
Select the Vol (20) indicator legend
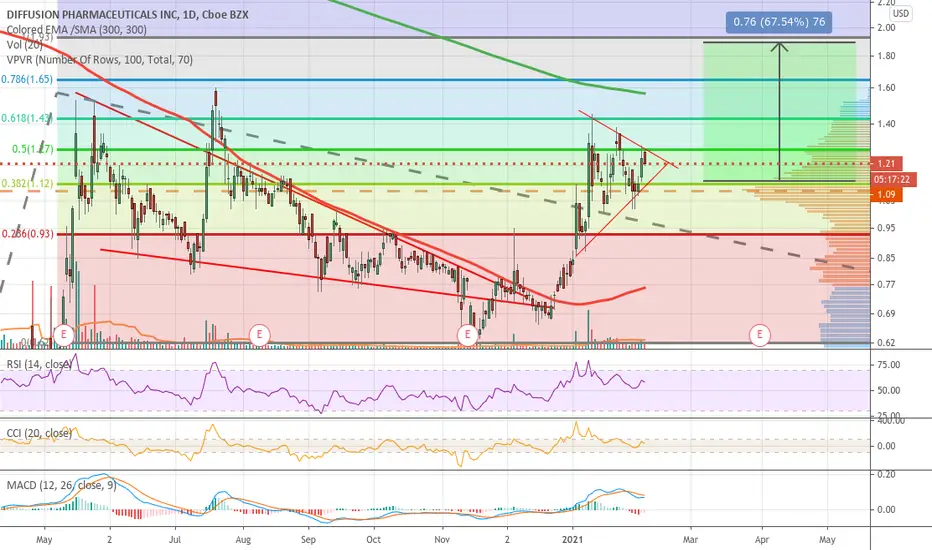24,45
